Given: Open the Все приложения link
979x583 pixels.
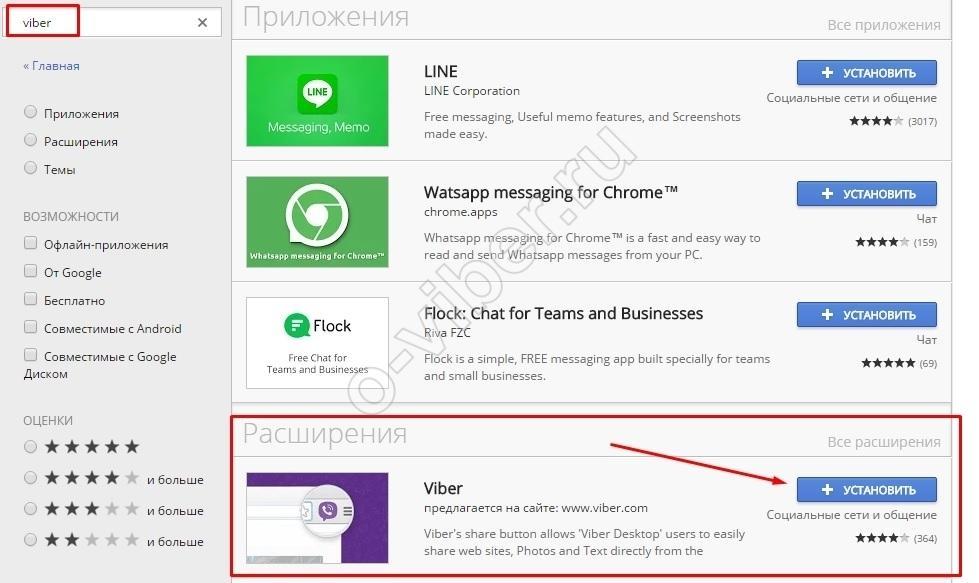Looking at the screenshot, I should click(884, 24).
